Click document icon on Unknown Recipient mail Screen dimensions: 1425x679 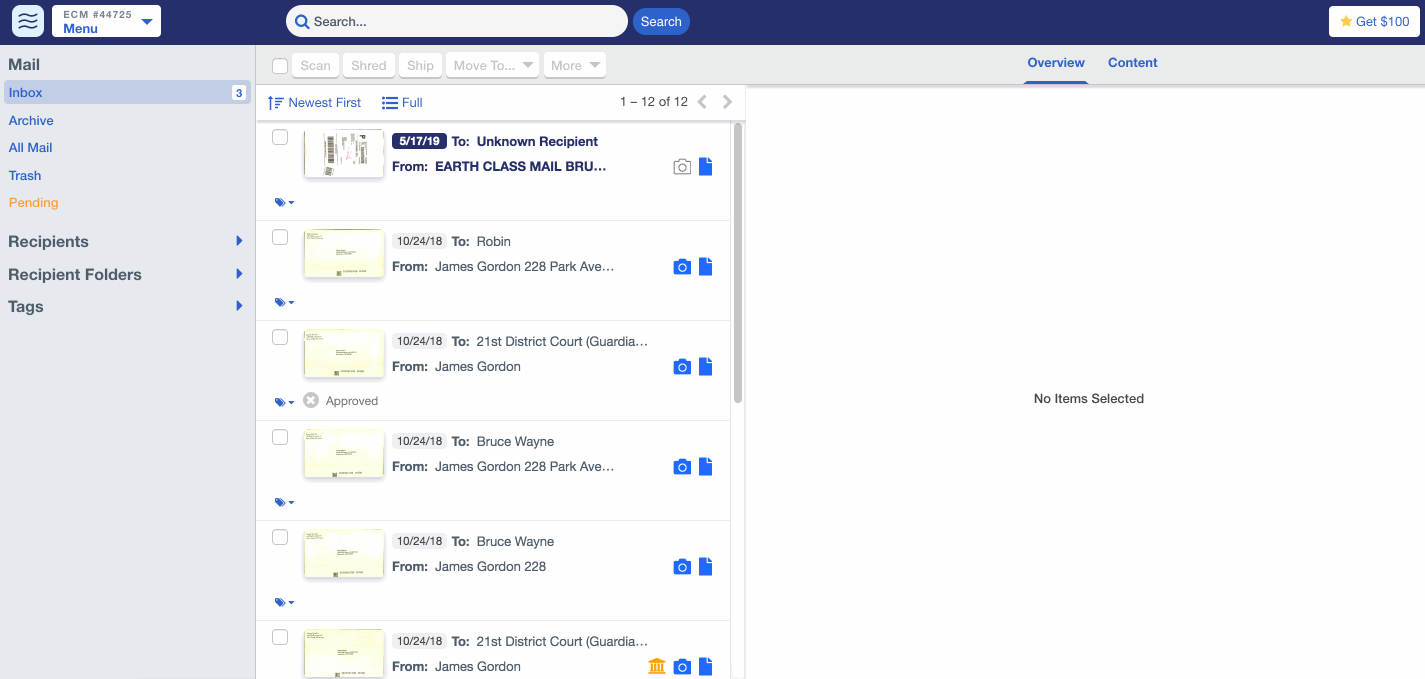pyautogui.click(x=706, y=166)
